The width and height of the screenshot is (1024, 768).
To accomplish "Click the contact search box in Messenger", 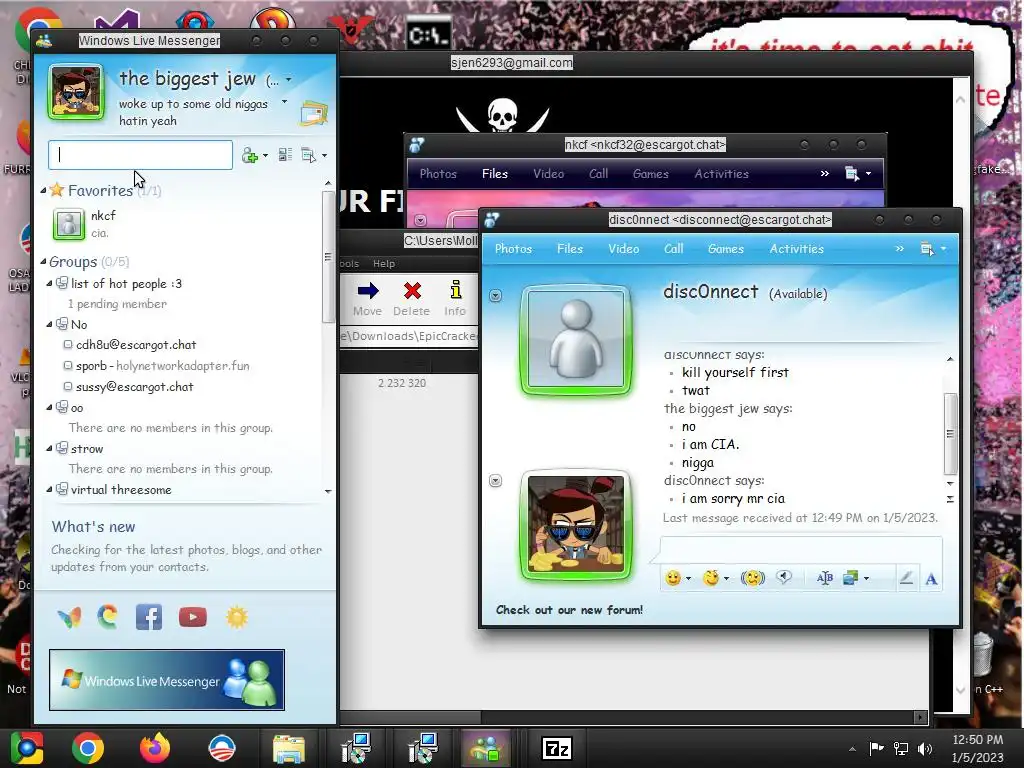I will point(140,155).
